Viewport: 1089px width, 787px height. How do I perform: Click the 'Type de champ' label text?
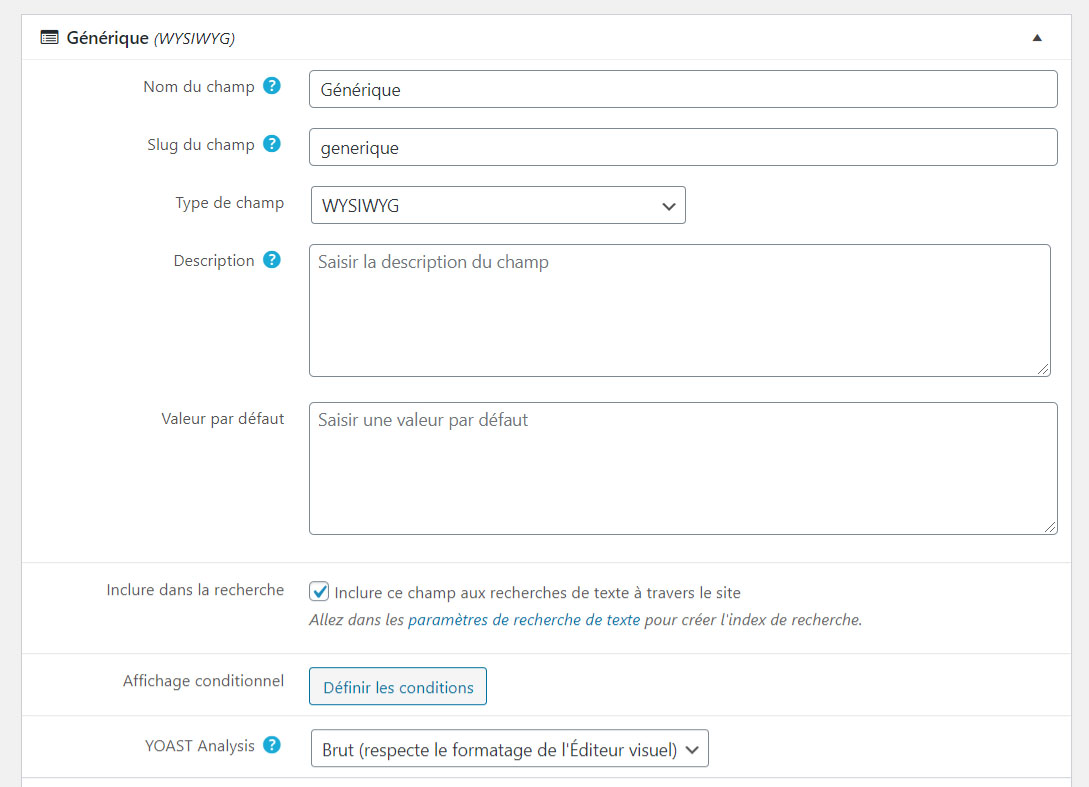click(229, 203)
